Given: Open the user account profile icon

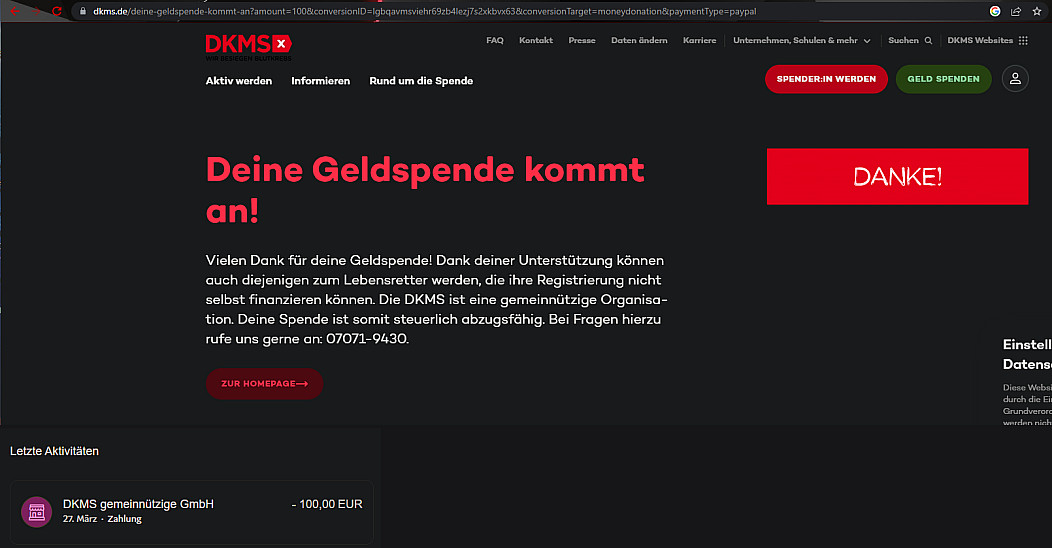Looking at the screenshot, I should coord(1015,79).
